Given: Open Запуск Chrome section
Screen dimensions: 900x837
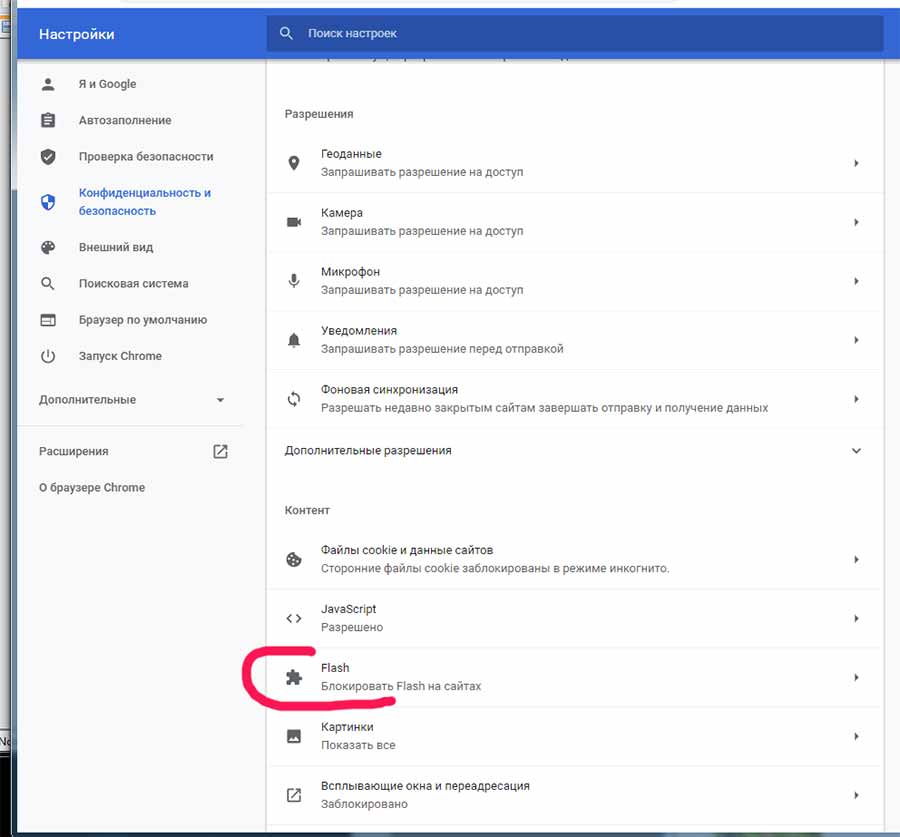Looking at the screenshot, I should point(121,356).
